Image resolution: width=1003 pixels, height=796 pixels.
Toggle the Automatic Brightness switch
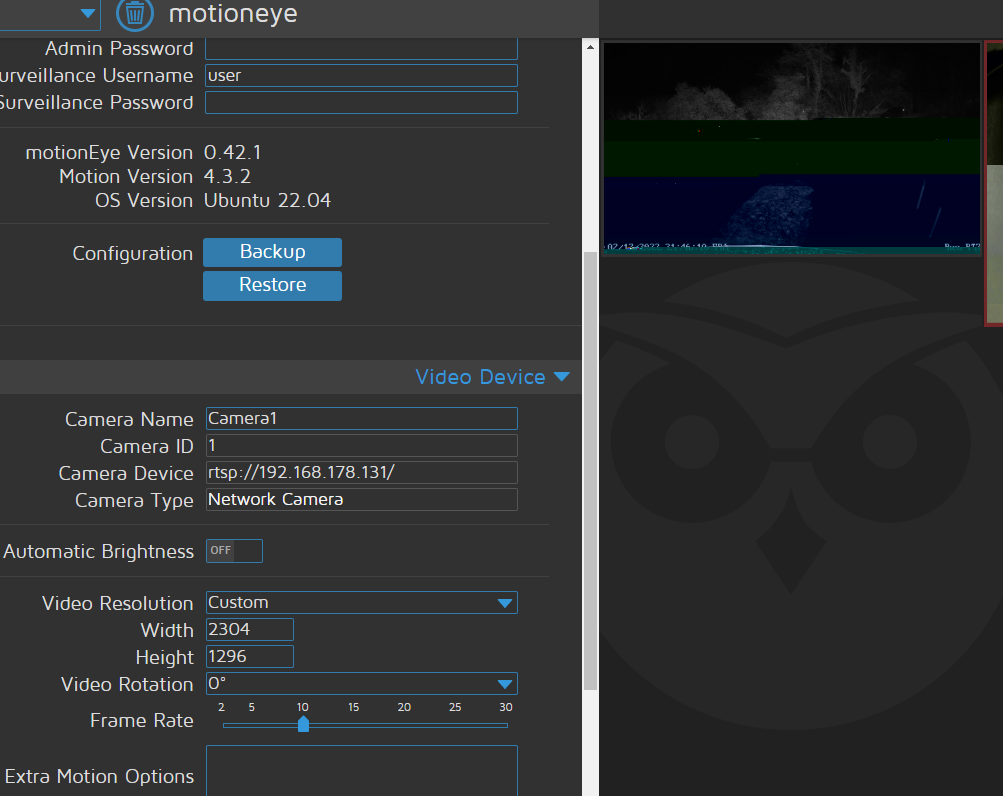[x=234, y=551]
